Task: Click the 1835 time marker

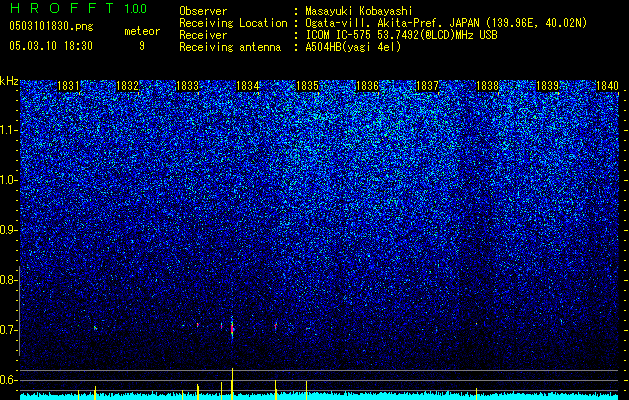Action: [x=307, y=86]
